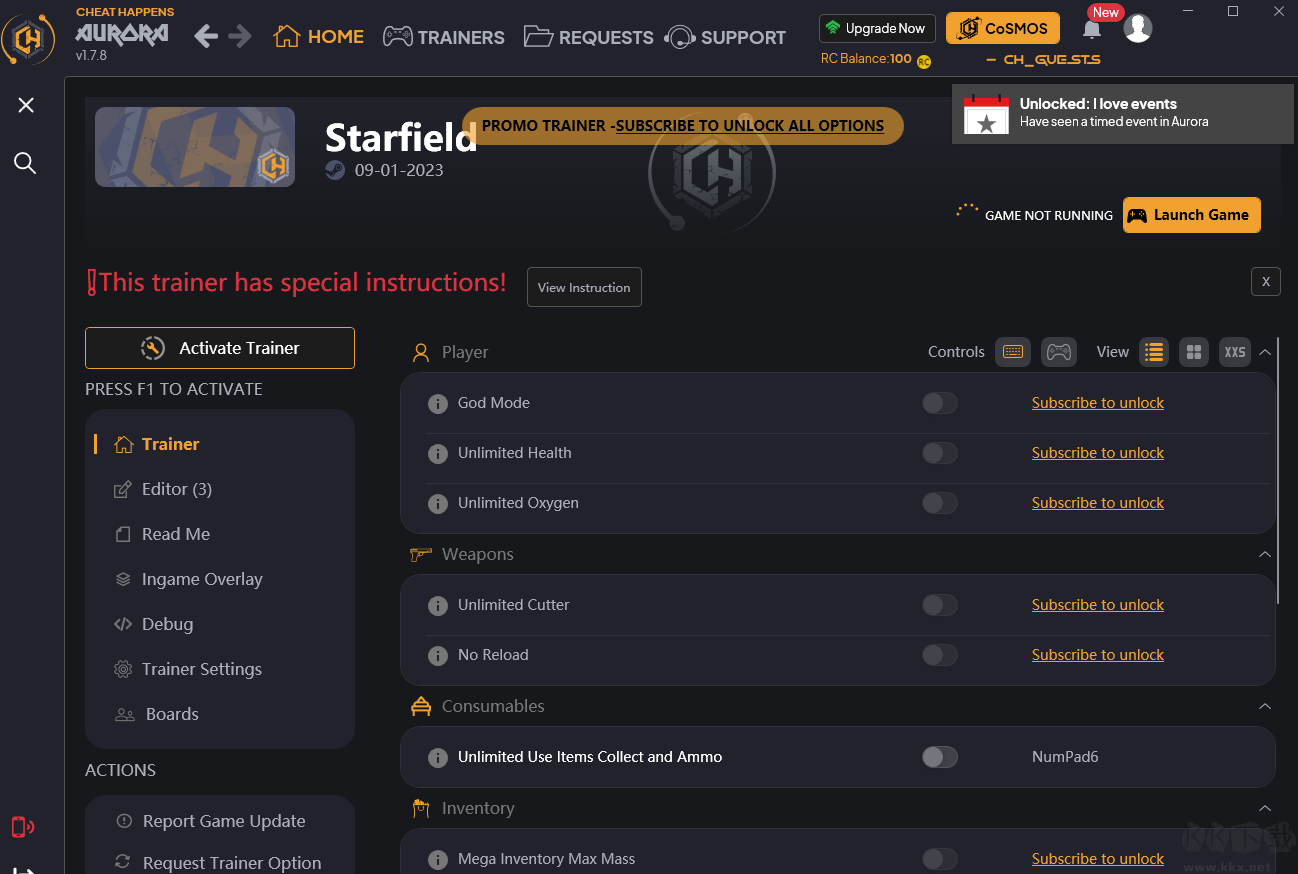The image size is (1298, 874).
Task: Toggle Unlimited Health switch
Action: (x=940, y=453)
